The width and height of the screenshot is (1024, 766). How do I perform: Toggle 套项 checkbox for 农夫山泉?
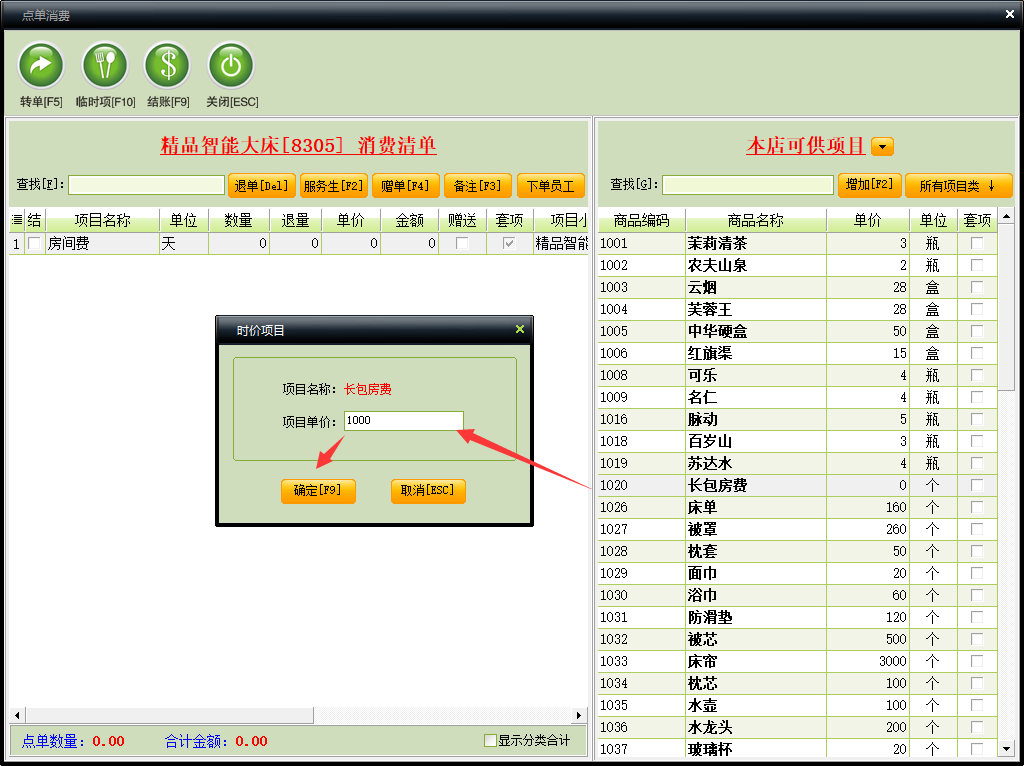[x=977, y=265]
